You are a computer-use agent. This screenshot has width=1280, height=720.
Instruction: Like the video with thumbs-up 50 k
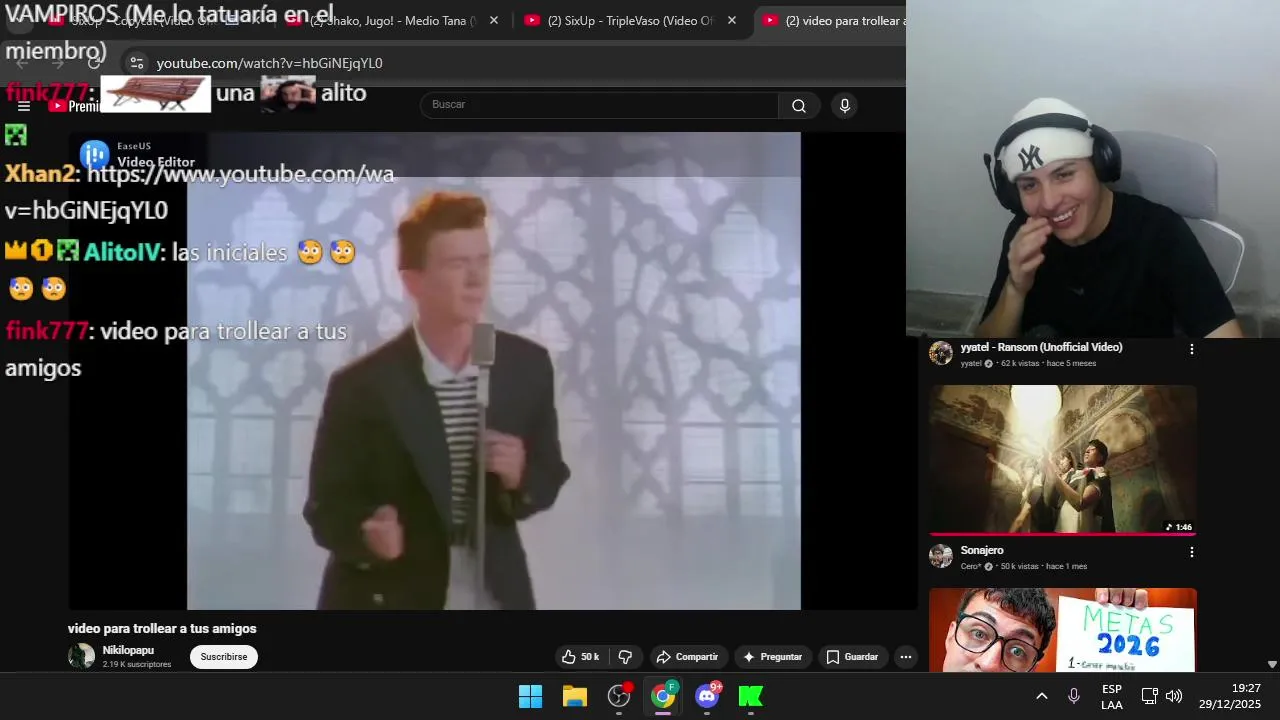pyautogui.click(x=580, y=657)
